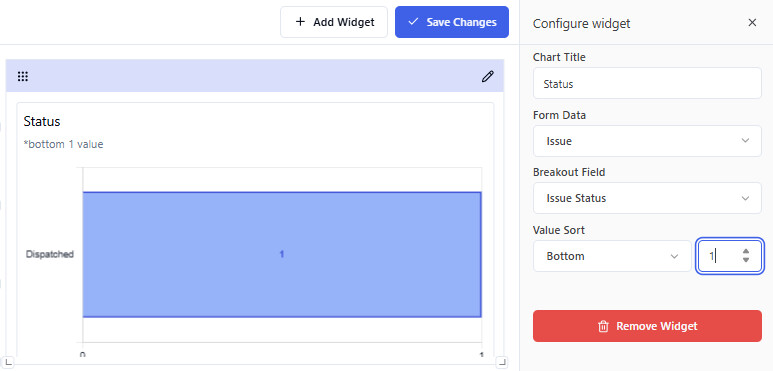This screenshot has width=773, height=371.
Task: Click the bottom-left resize handle of the widget
Action: coord(9,362)
